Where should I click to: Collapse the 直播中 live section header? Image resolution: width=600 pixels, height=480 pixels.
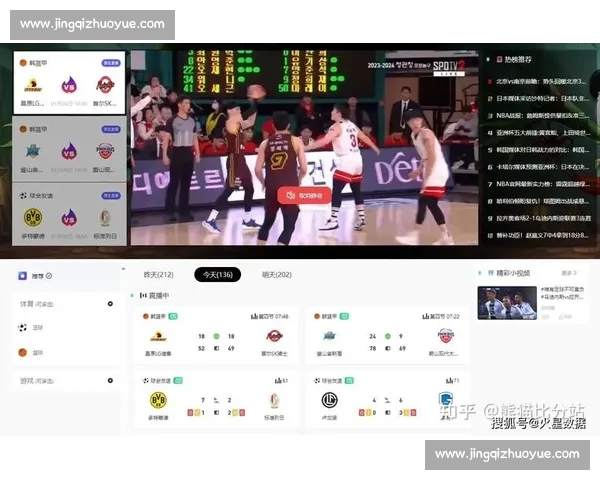(x=132, y=296)
